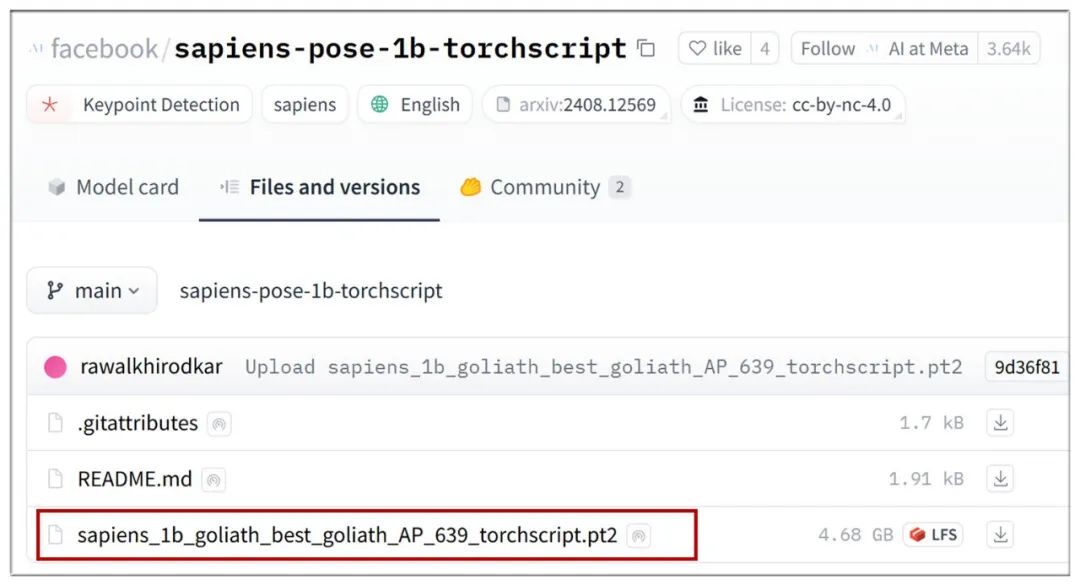Open the sapiens-pose-1b-torchscript title link

pyautogui.click(x=400, y=48)
